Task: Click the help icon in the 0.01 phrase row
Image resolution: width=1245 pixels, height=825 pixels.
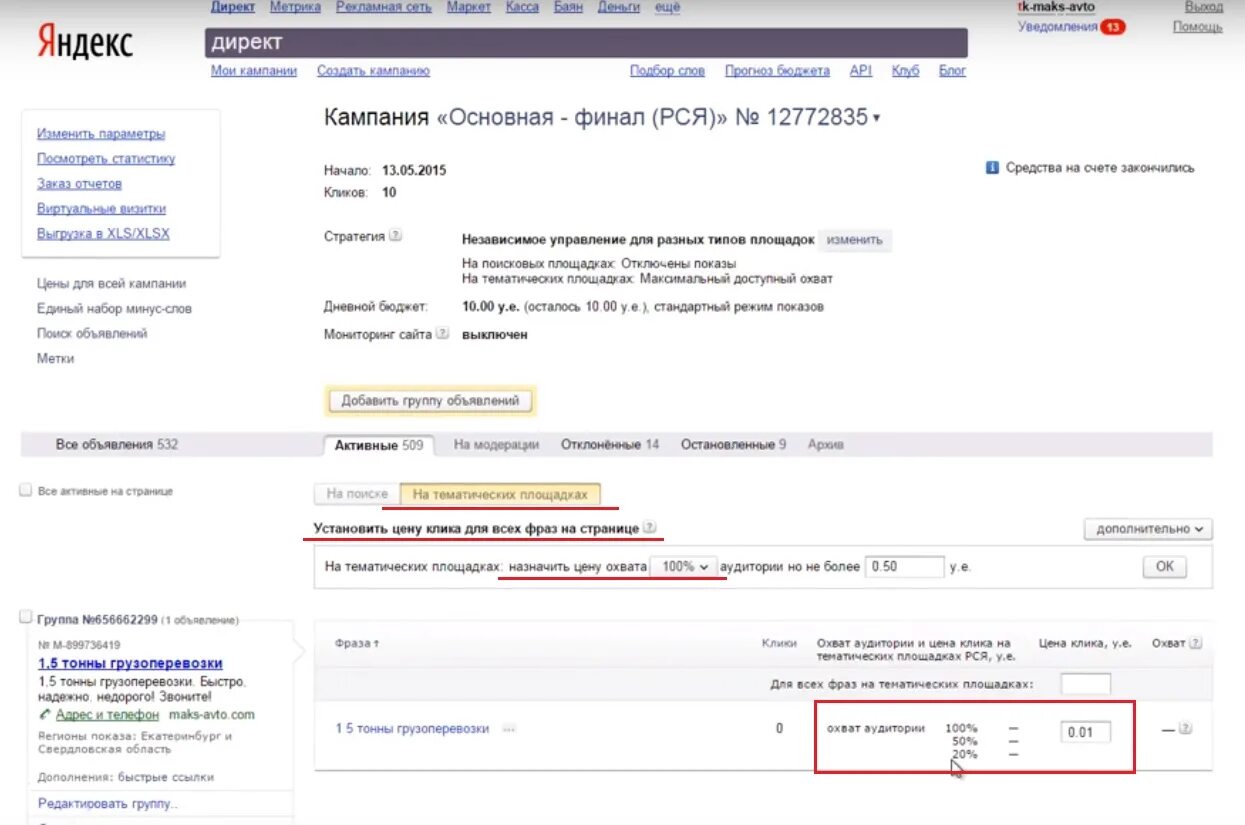Action: point(1185,729)
